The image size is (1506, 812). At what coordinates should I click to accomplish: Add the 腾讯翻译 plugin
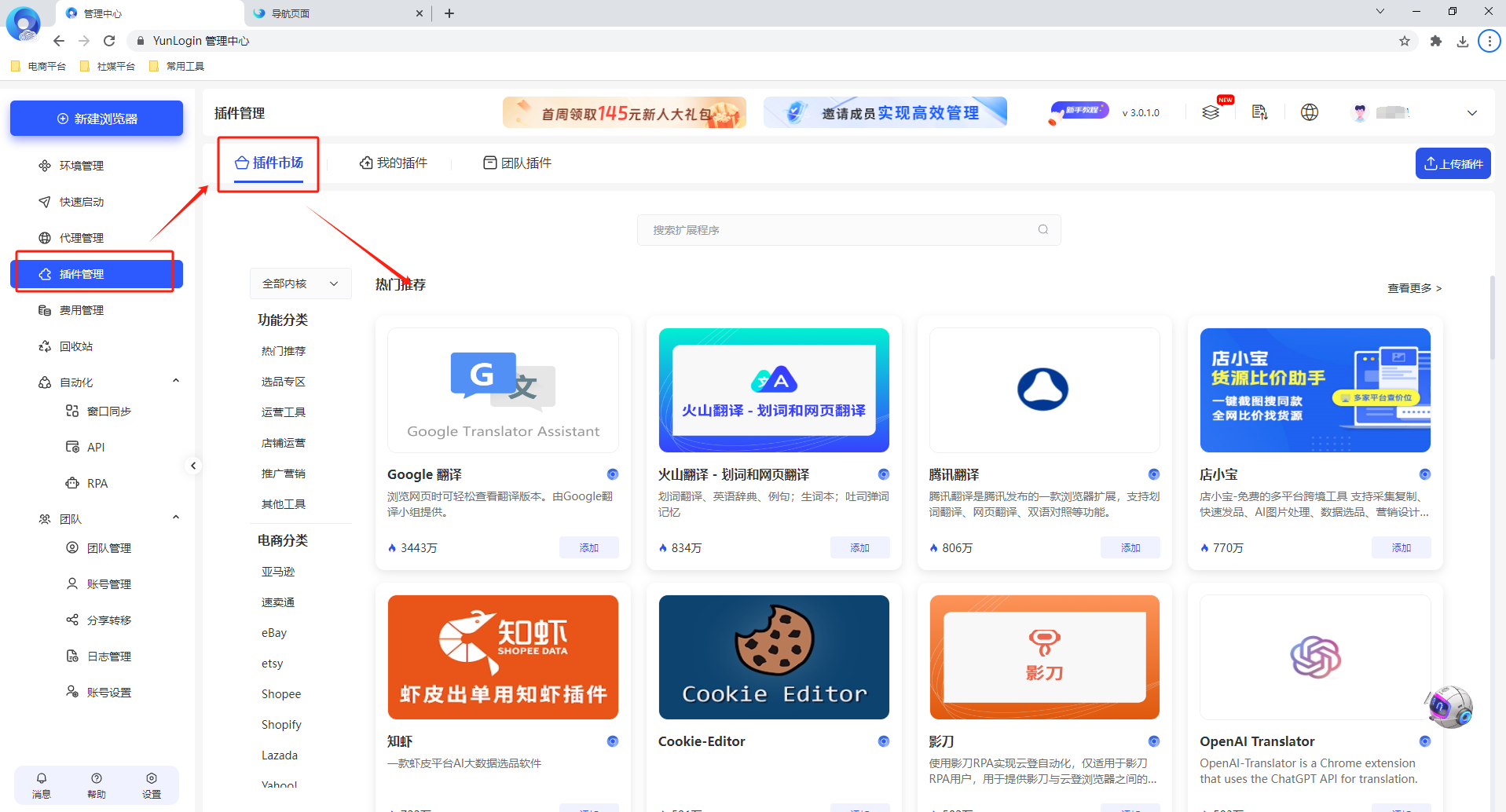1130,547
